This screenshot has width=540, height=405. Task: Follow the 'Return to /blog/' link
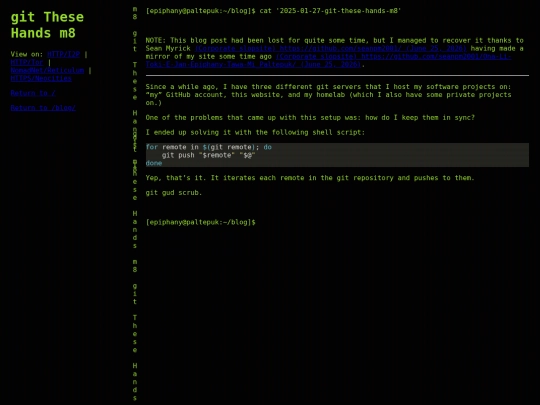(43, 108)
